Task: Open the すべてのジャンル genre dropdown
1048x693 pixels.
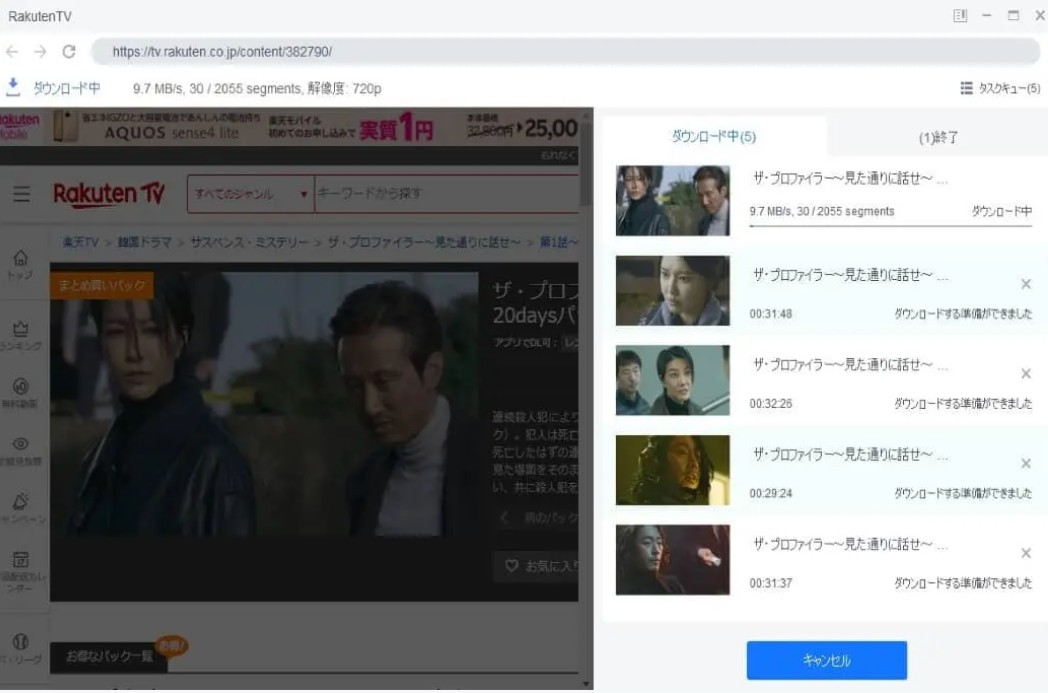Action: 251,194
